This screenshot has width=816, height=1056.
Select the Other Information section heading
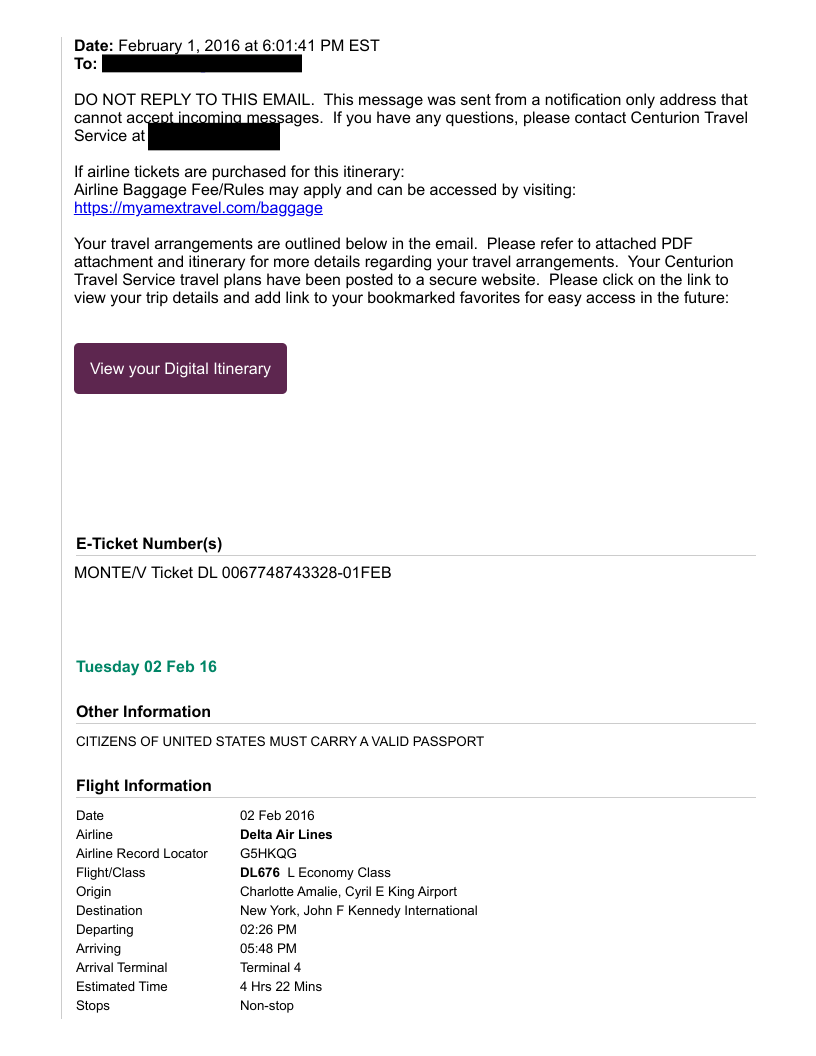[x=143, y=712]
